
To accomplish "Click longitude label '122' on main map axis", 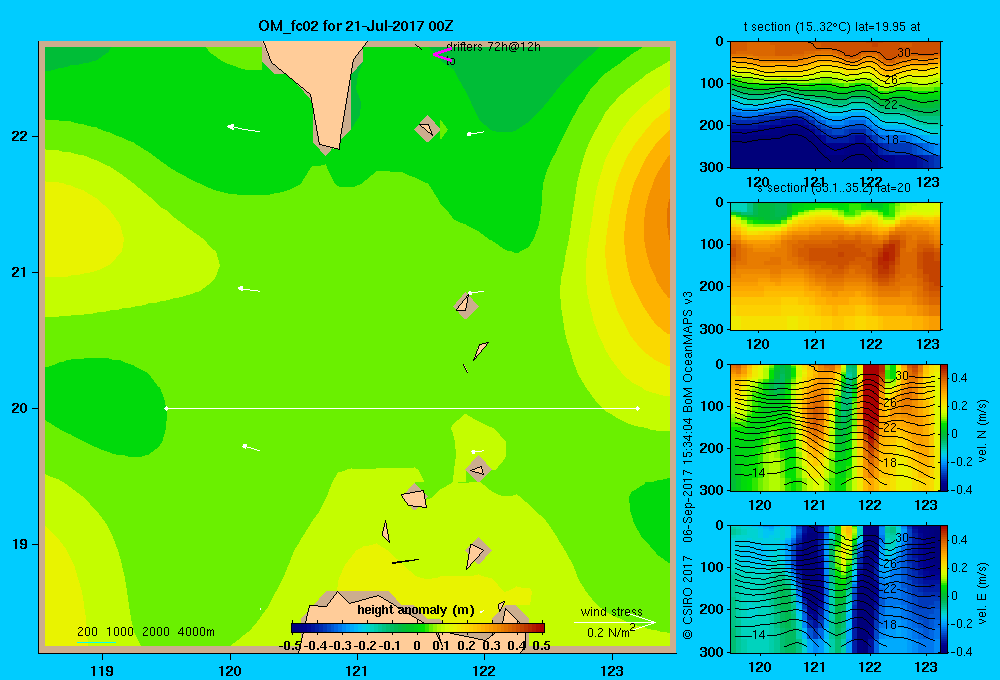I will click(x=484, y=670).
